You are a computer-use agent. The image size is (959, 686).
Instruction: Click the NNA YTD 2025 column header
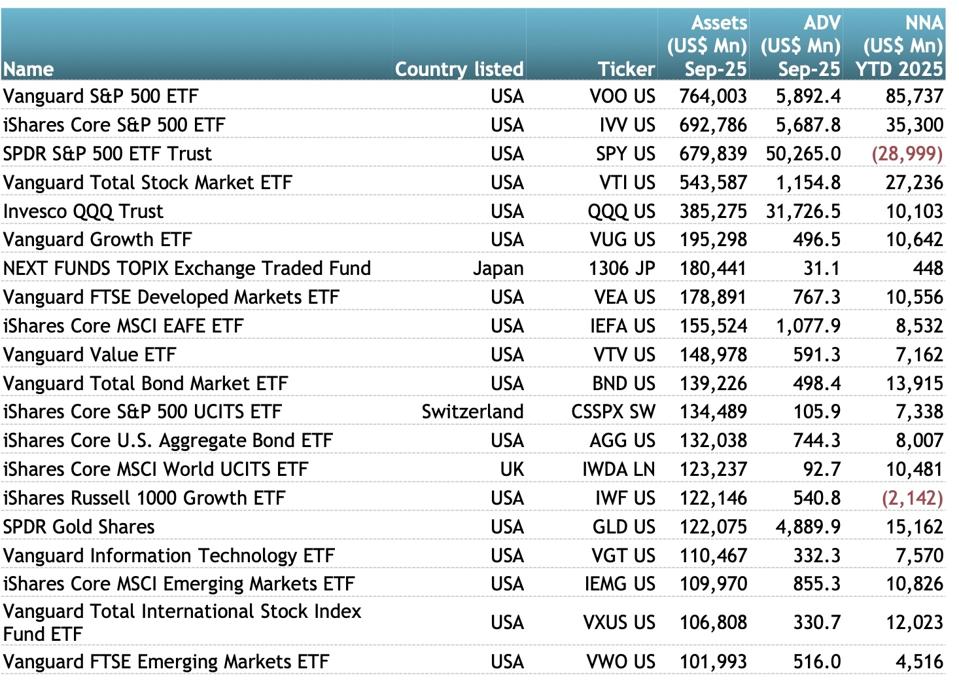tap(898, 46)
